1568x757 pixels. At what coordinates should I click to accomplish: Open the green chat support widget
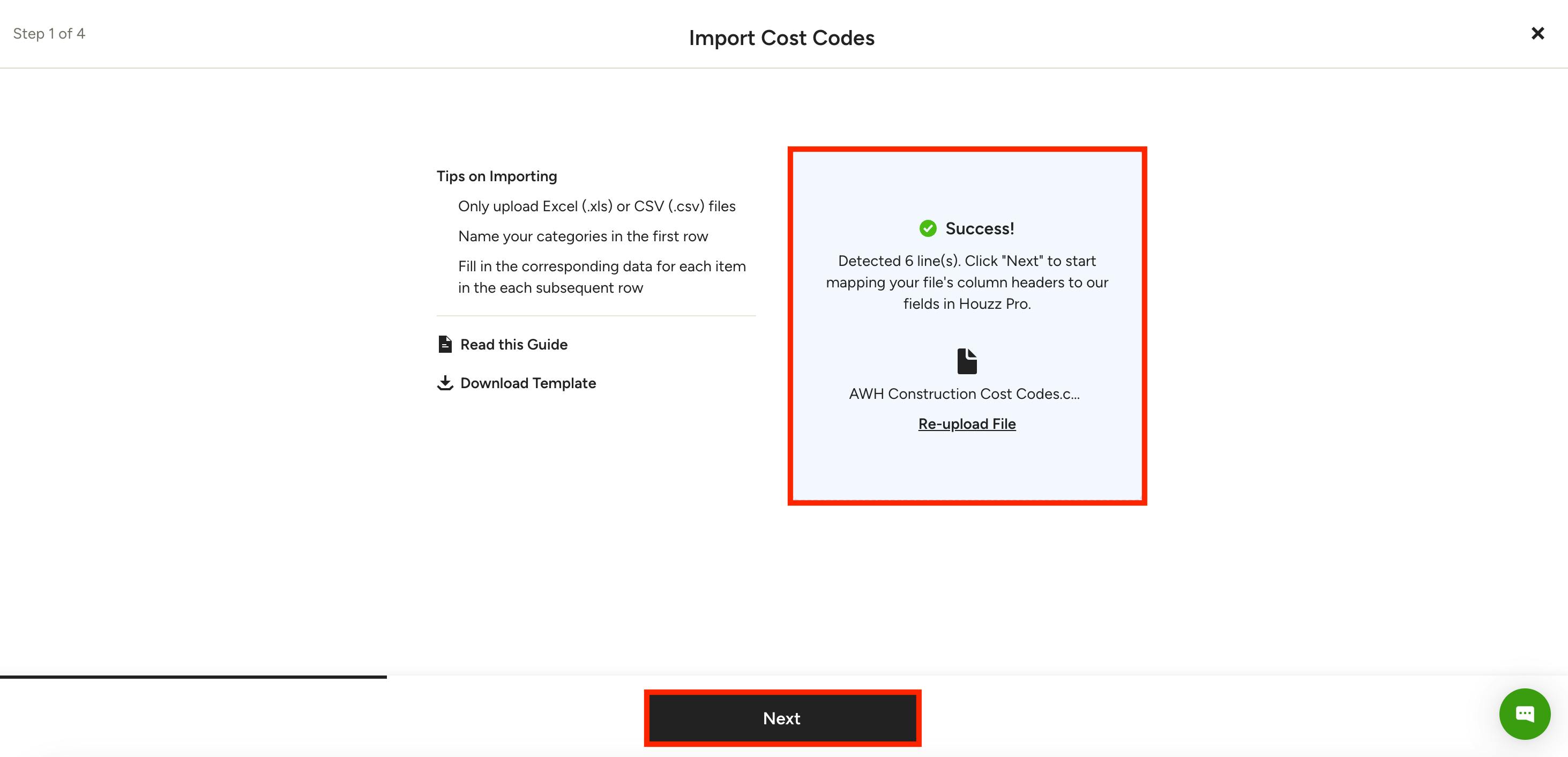coord(1524,714)
